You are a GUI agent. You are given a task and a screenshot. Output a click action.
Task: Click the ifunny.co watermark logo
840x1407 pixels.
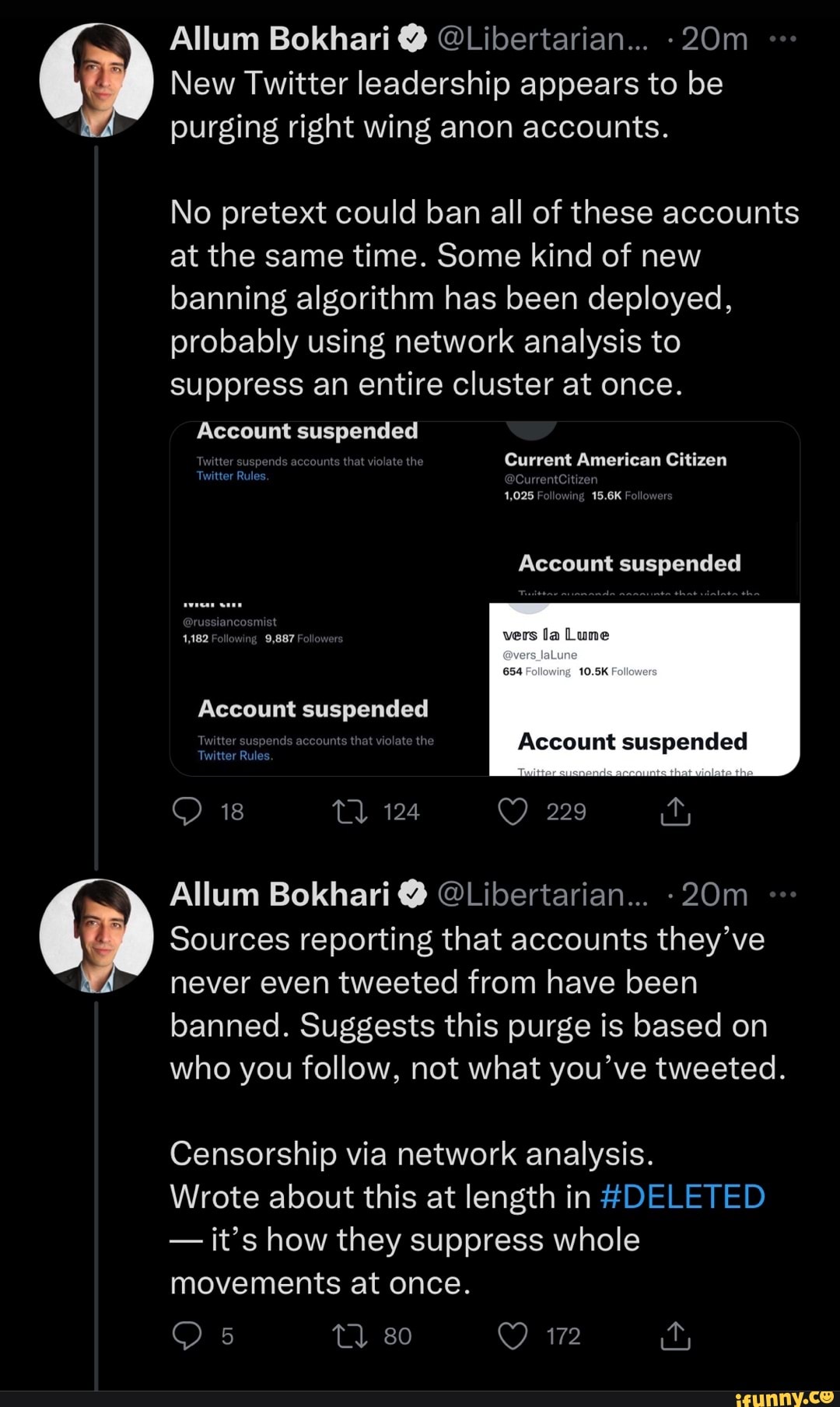tap(783, 1397)
